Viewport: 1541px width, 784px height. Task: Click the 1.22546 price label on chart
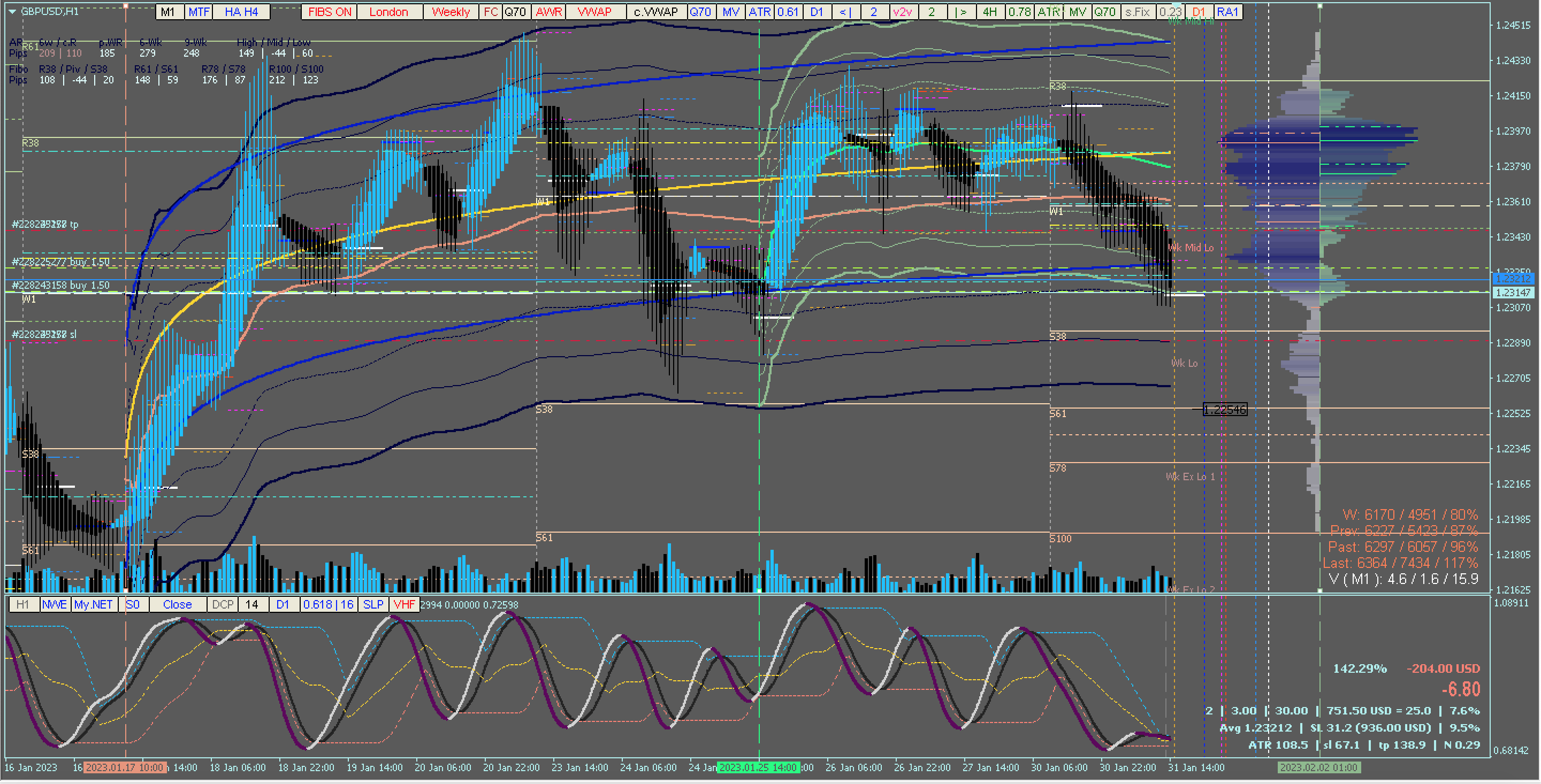[x=1225, y=410]
